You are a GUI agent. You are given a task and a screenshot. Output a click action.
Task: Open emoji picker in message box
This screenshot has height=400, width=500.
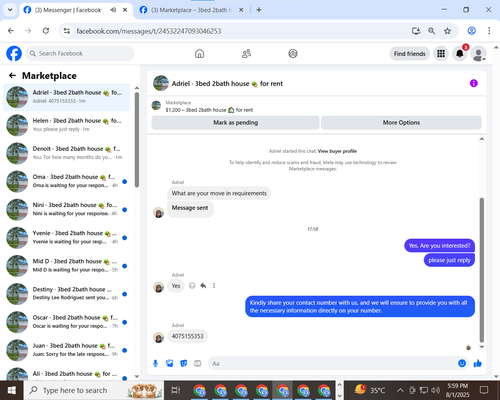pyautogui.click(x=462, y=363)
